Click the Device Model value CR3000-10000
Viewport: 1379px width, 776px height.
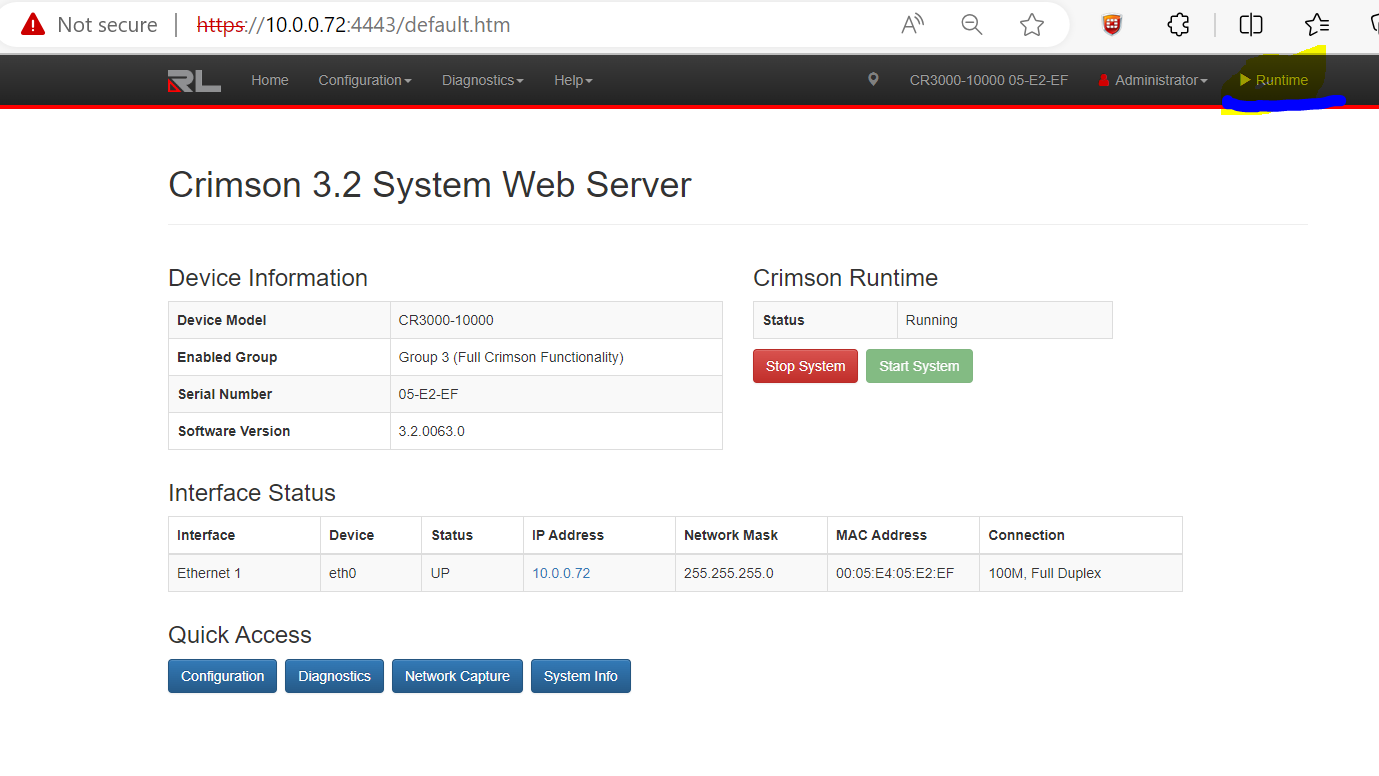click(446, 320)
